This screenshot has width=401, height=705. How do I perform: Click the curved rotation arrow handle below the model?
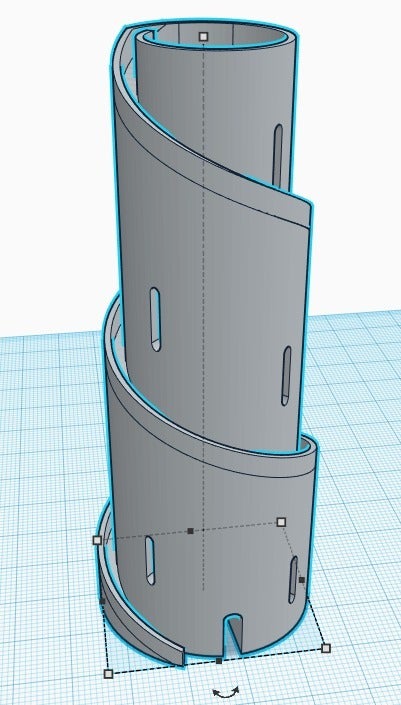(226, 691)
